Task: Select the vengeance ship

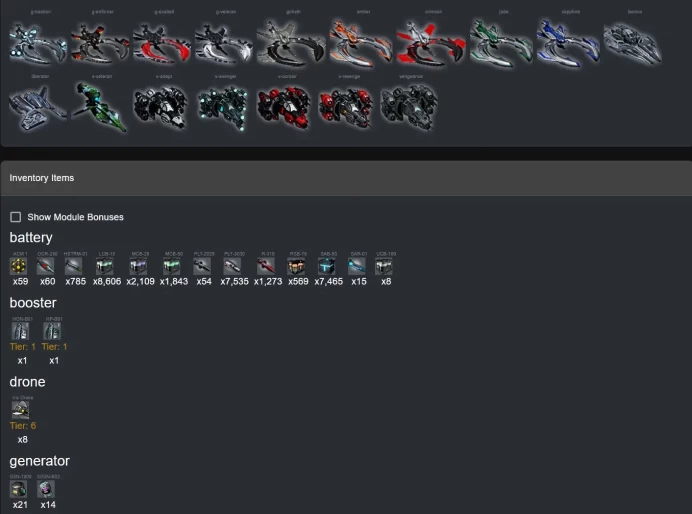Action: tap(409, 108)
